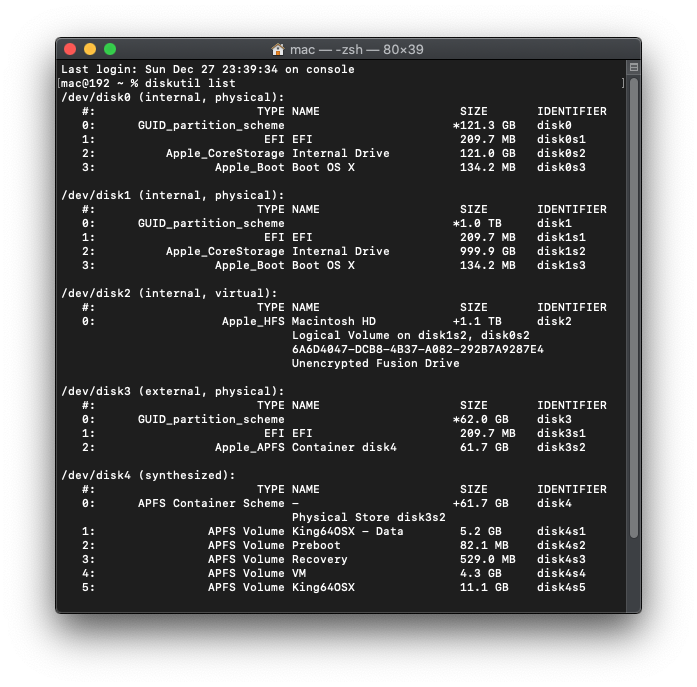Click the "disk0s2" identifier

[561, 153]
